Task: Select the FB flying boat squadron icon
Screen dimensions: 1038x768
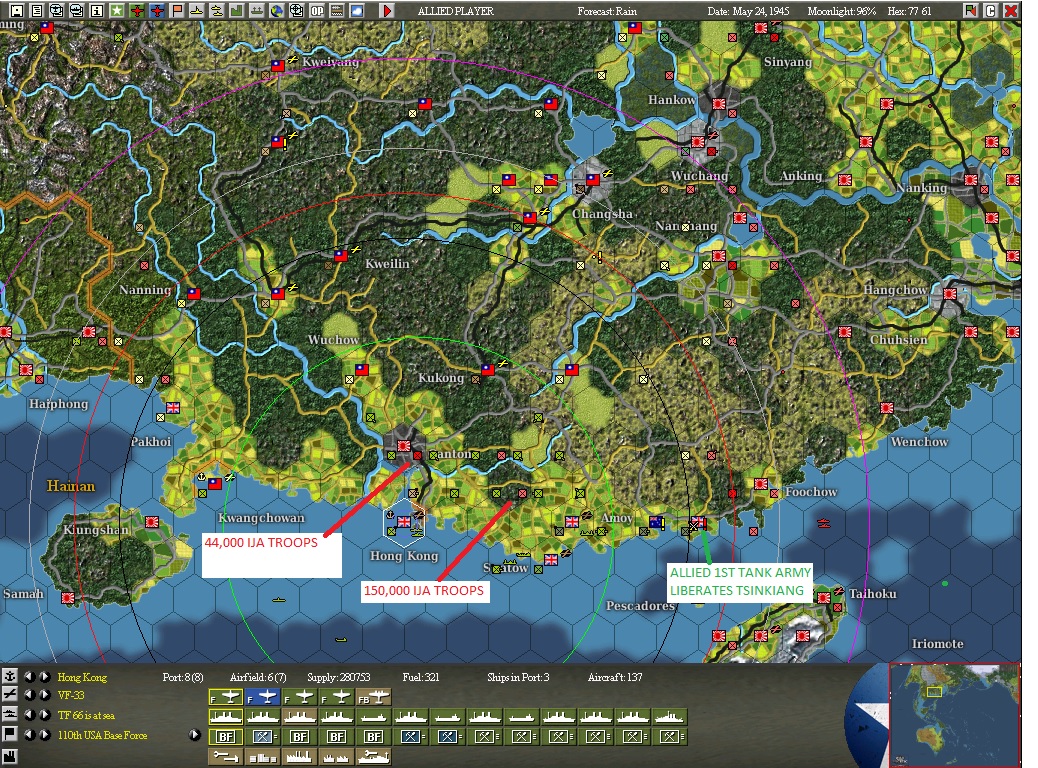Action: point(374,697)
